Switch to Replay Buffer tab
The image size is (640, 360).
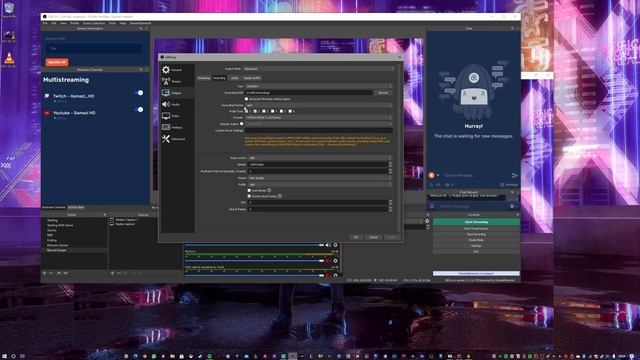pos(252,78)
